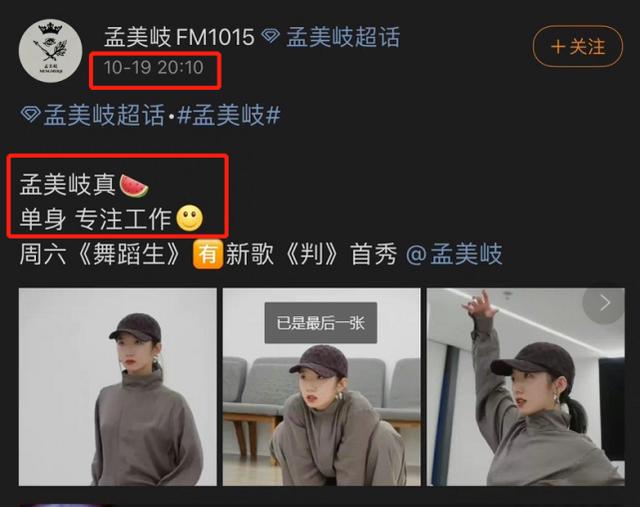
Task: Open the 孟美岐 FM1015 username
Action: 180,37
